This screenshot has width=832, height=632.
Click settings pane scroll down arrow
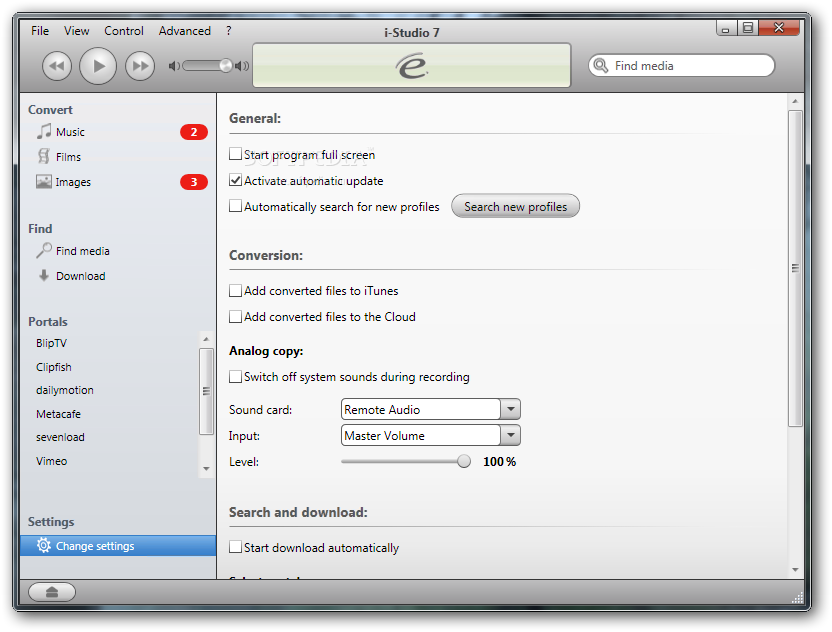[x=795, y=570]
